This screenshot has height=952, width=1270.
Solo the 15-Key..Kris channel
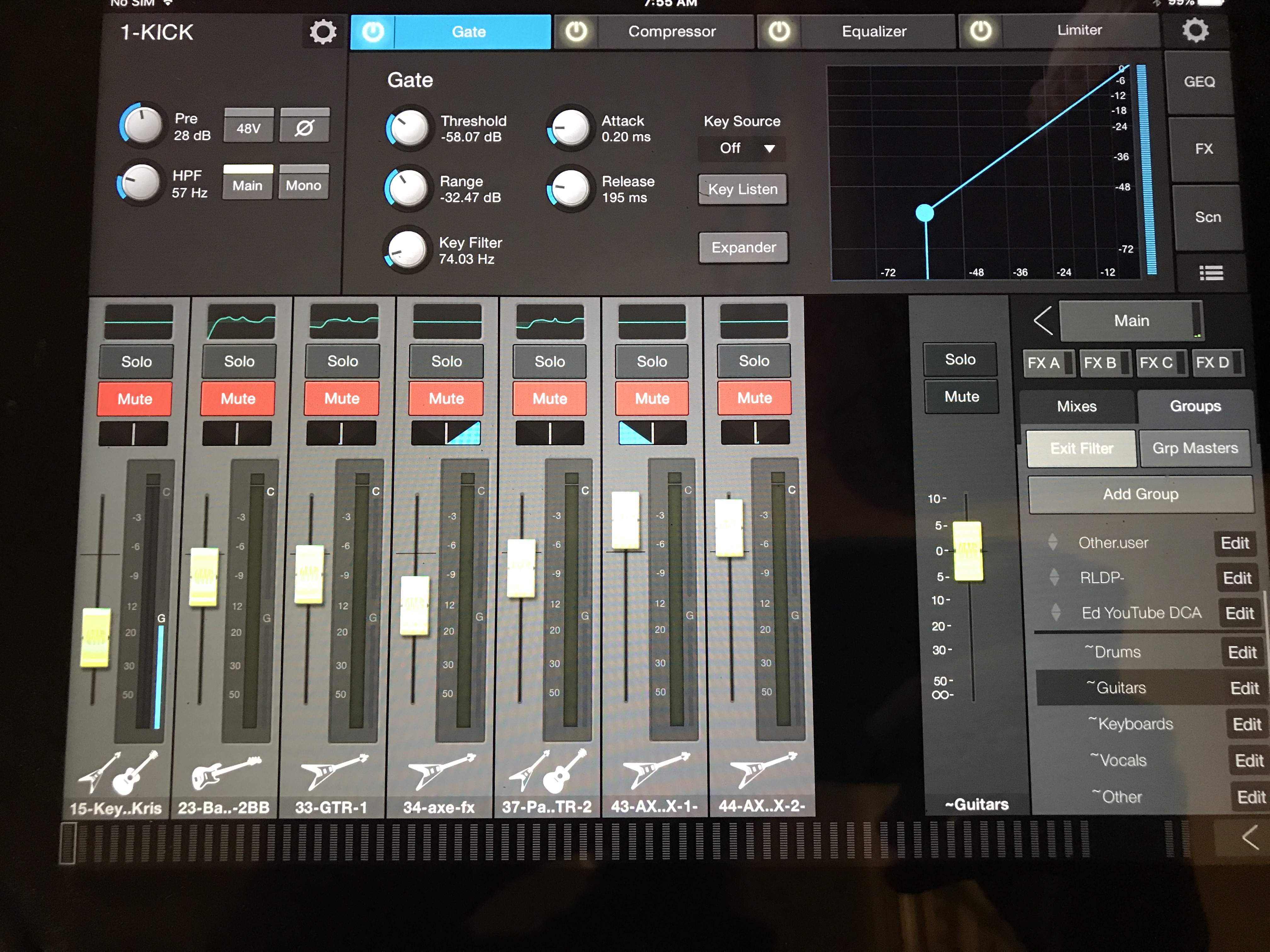(137, 361)
